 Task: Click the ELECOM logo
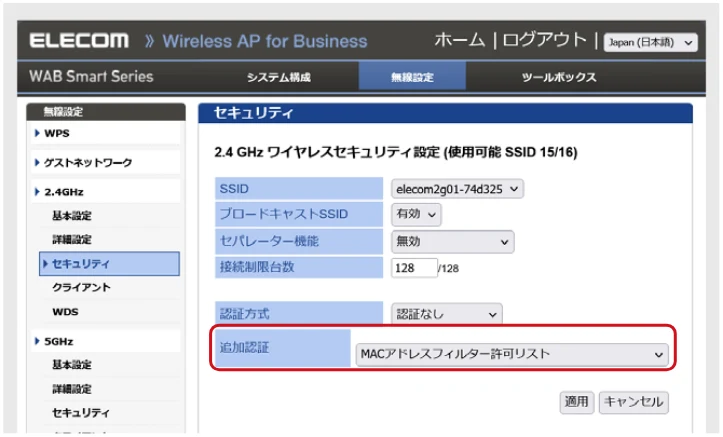point(79,41)
